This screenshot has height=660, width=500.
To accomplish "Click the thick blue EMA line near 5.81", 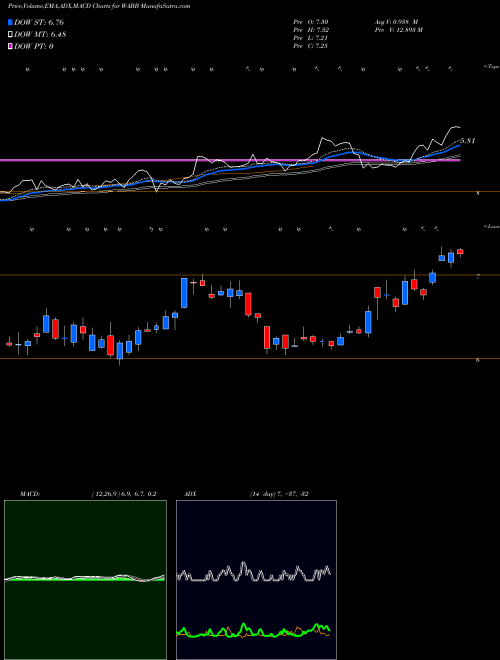I will pos(452,148).
